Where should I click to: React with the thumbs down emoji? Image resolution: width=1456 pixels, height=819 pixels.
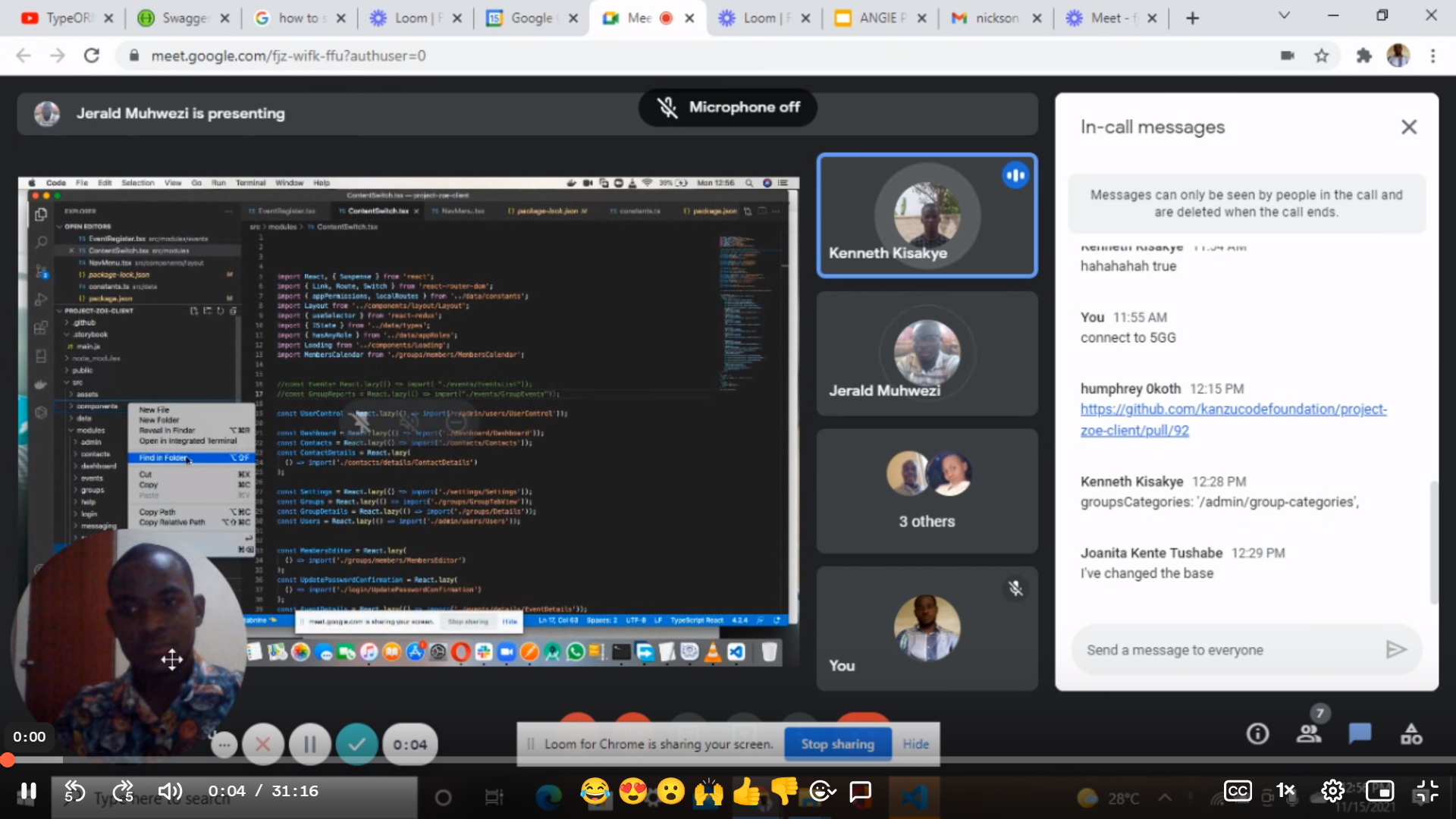pos(784,792)
